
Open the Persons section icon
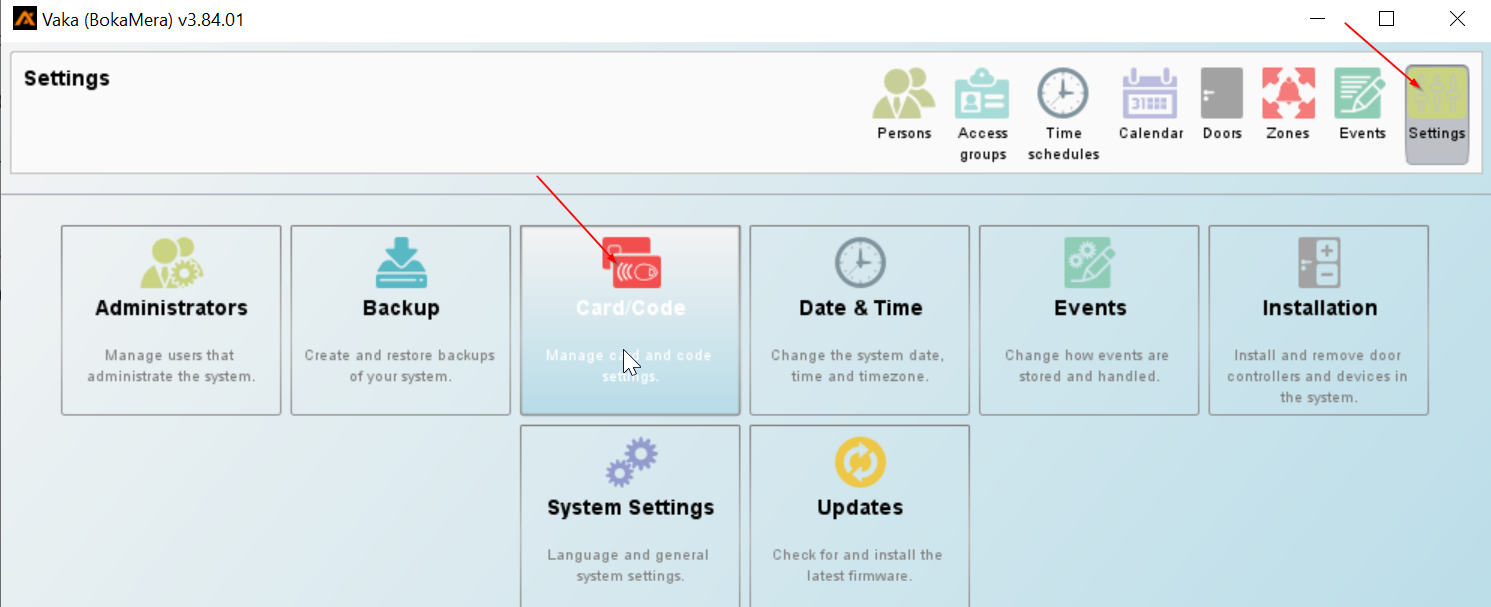click(x=903, y=95)
